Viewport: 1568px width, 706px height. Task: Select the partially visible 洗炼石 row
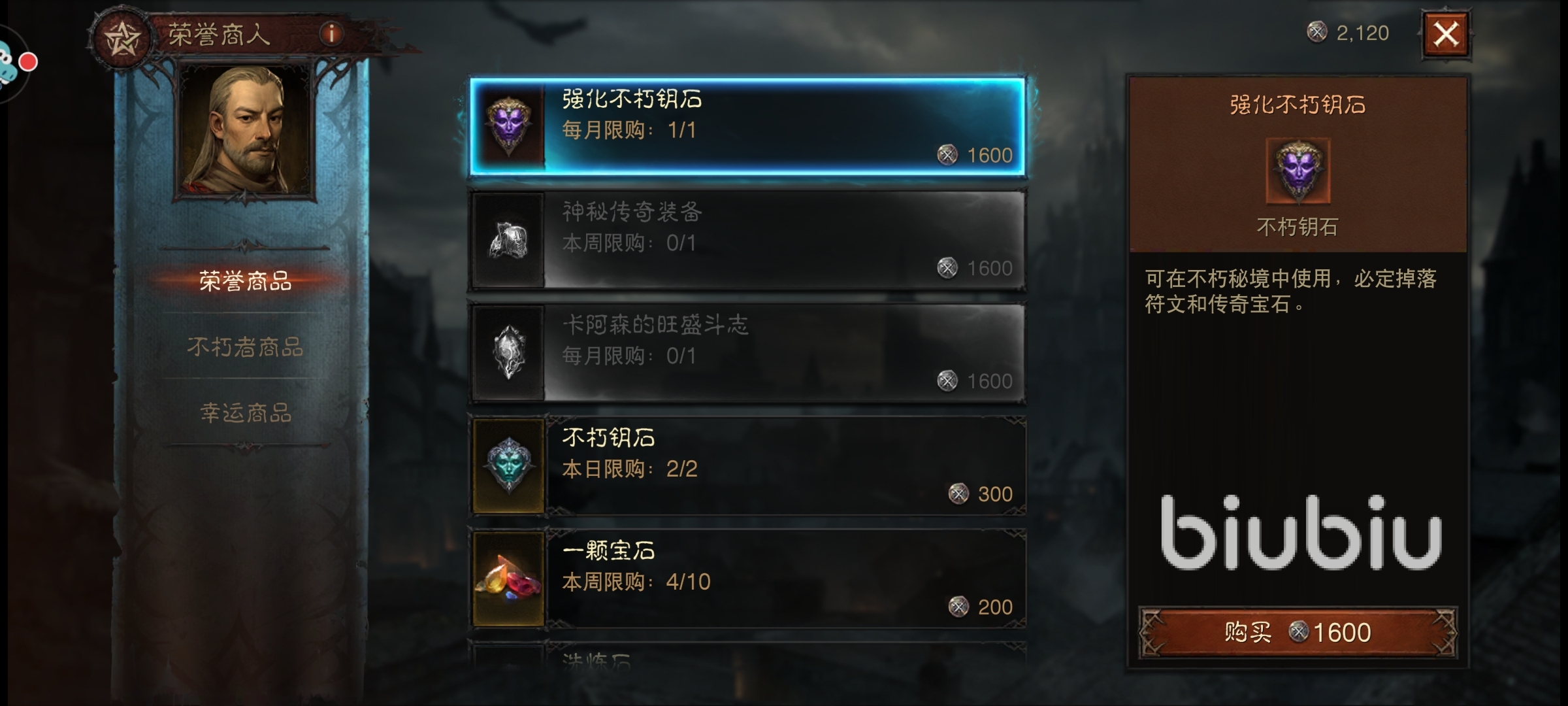pyautogui.click(x=748, y=656)
